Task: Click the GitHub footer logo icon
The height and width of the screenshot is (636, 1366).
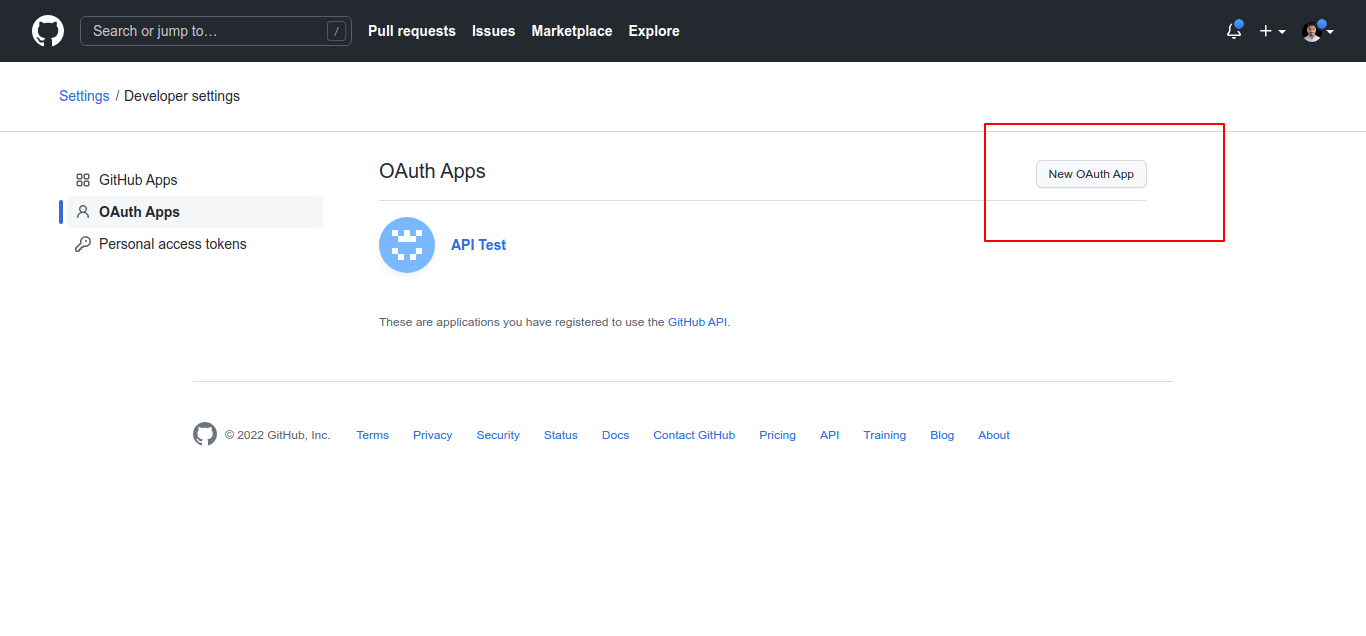Action: pos(205,434)
